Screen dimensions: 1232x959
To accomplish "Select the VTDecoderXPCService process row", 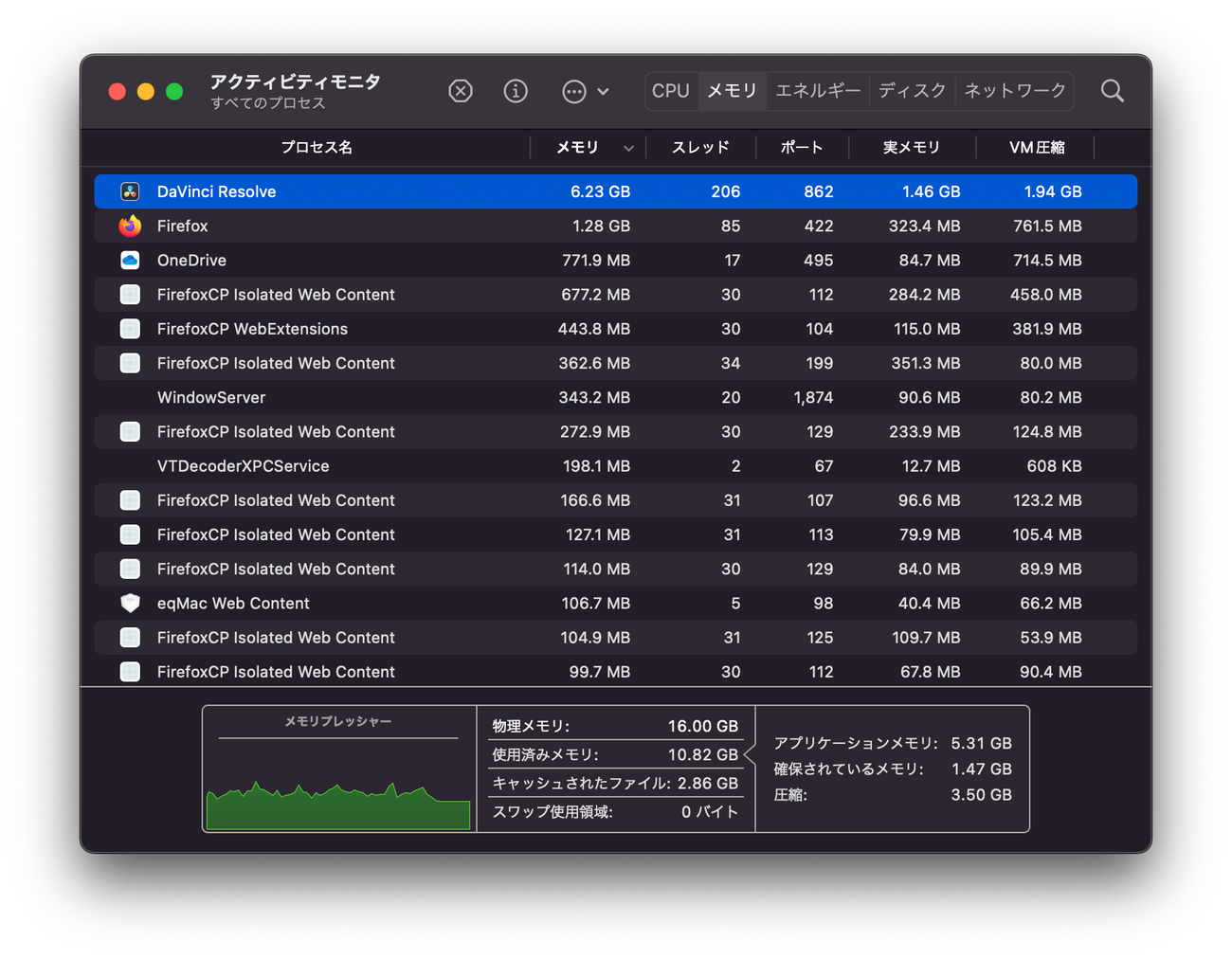I will [x=616, y=465].
